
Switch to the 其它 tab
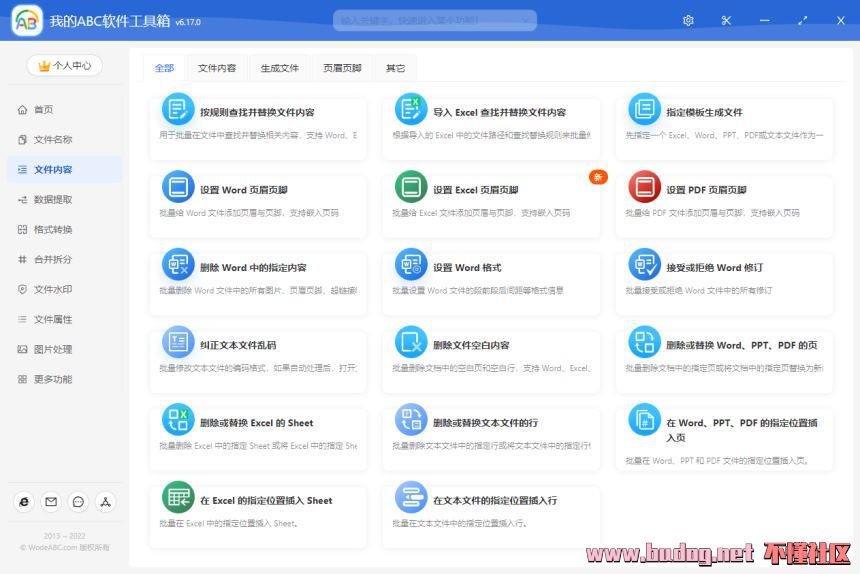click(x=395, y=68)
